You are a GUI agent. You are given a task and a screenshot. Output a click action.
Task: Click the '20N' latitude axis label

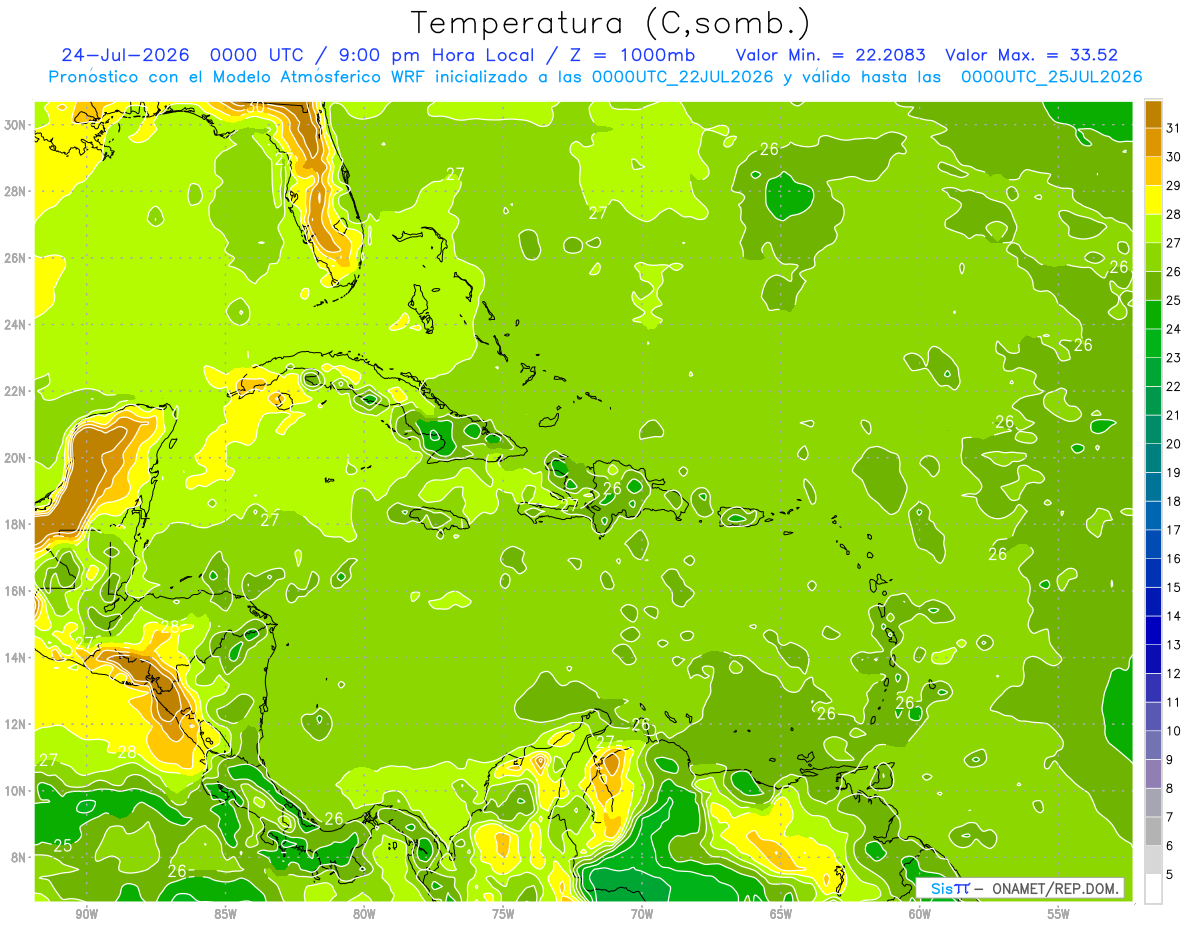[14, 458]
